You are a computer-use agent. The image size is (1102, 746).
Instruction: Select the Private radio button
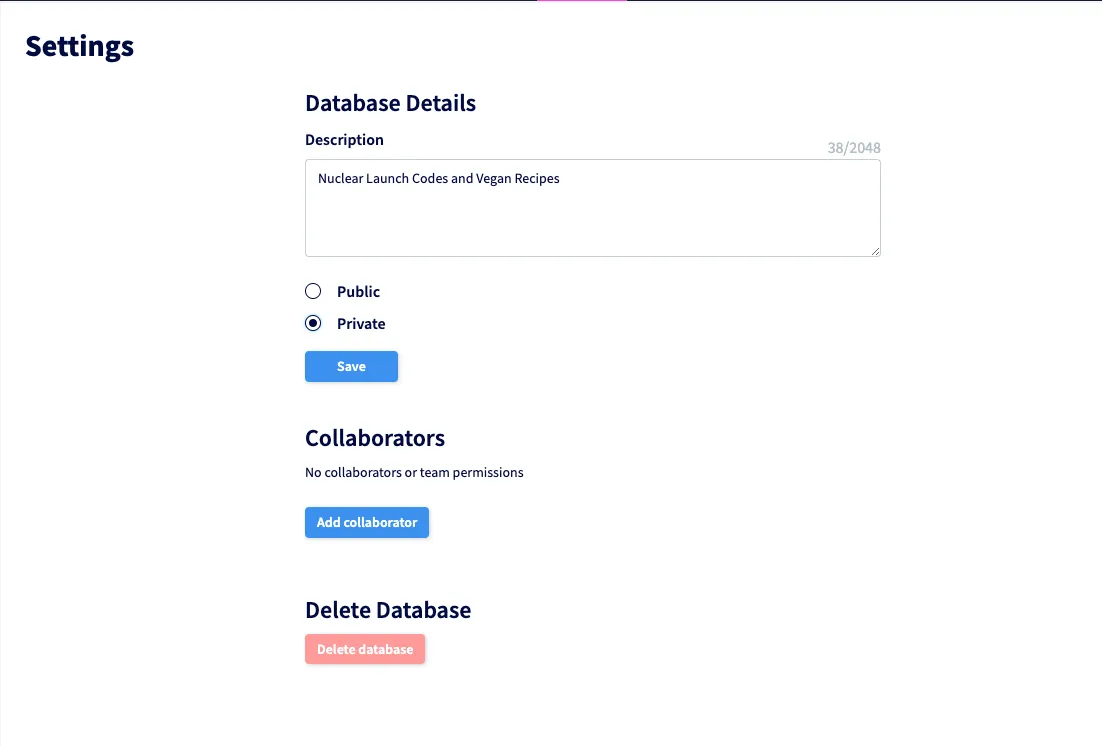click(313, 324)
